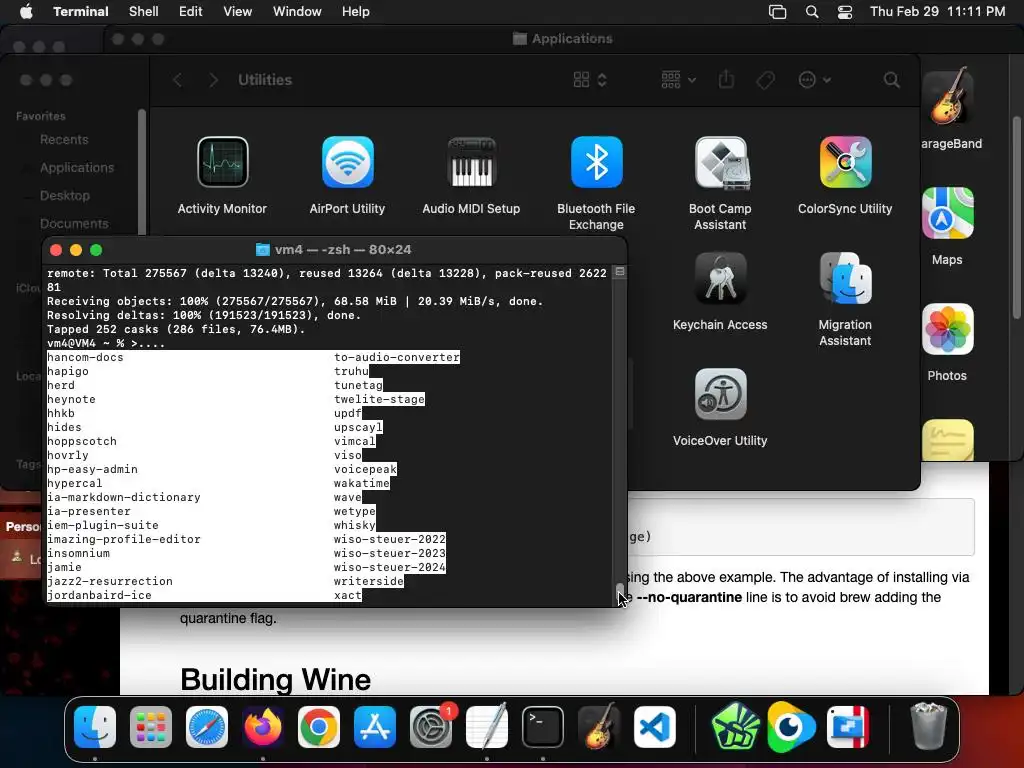Open the group-by dropdown in Finder toolbar

point(679,80)
